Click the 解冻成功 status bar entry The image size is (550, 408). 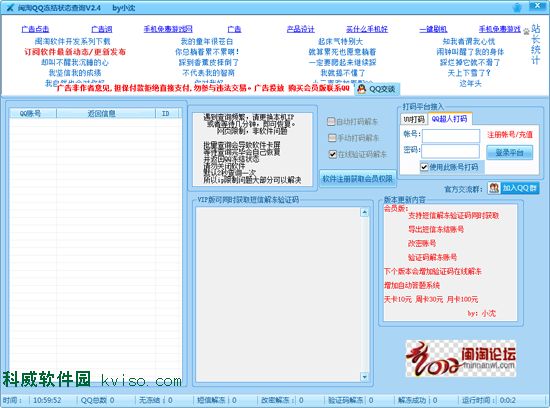click(417, 400)
